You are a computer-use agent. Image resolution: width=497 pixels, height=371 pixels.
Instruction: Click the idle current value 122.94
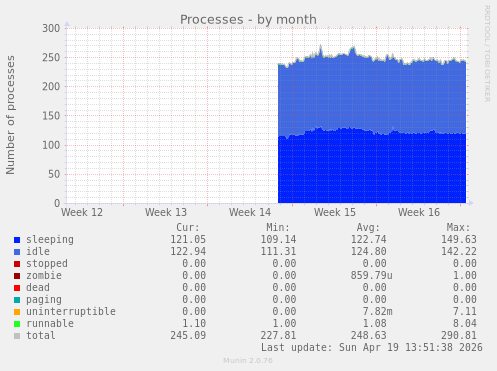[188, 252]
